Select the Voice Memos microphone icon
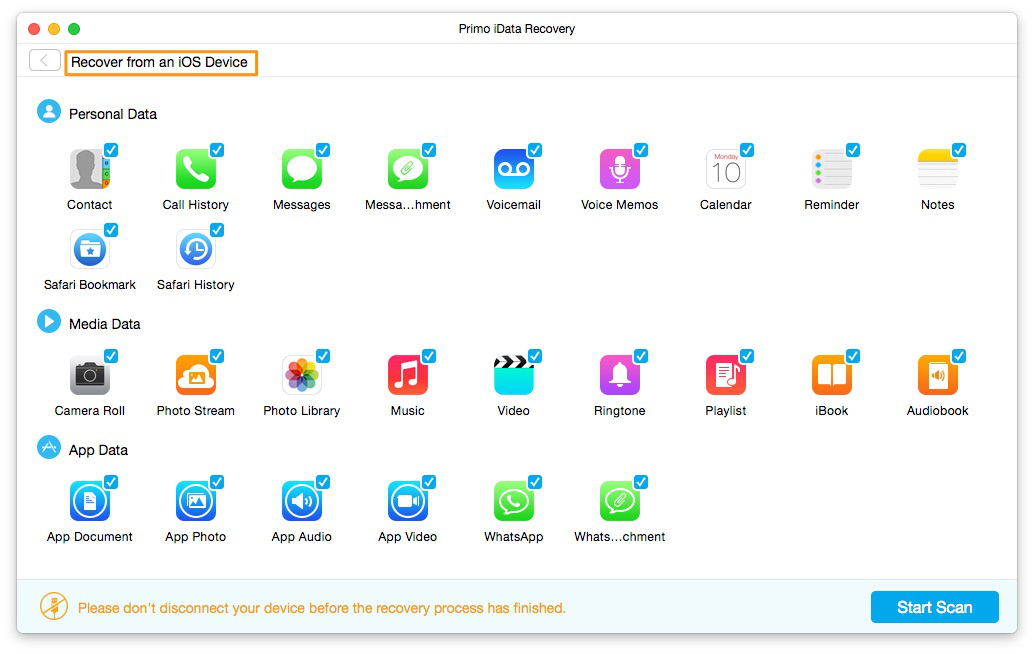 620,169
